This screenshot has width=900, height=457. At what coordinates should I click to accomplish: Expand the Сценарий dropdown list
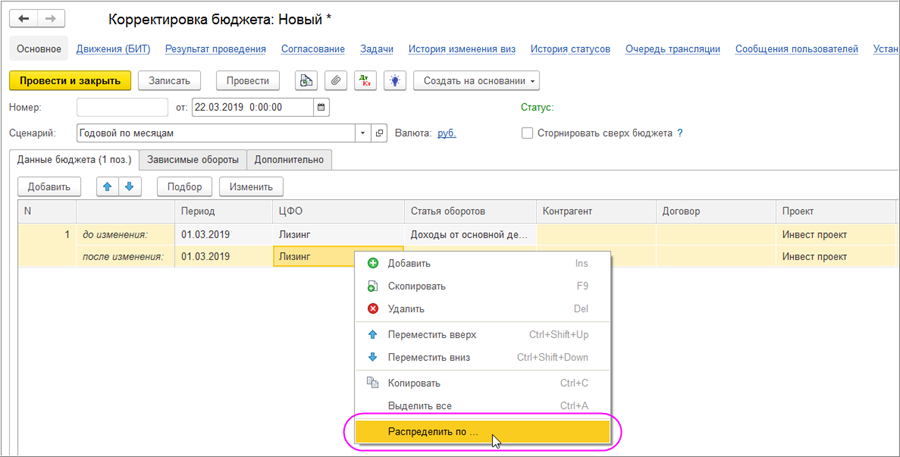point(362,133)
